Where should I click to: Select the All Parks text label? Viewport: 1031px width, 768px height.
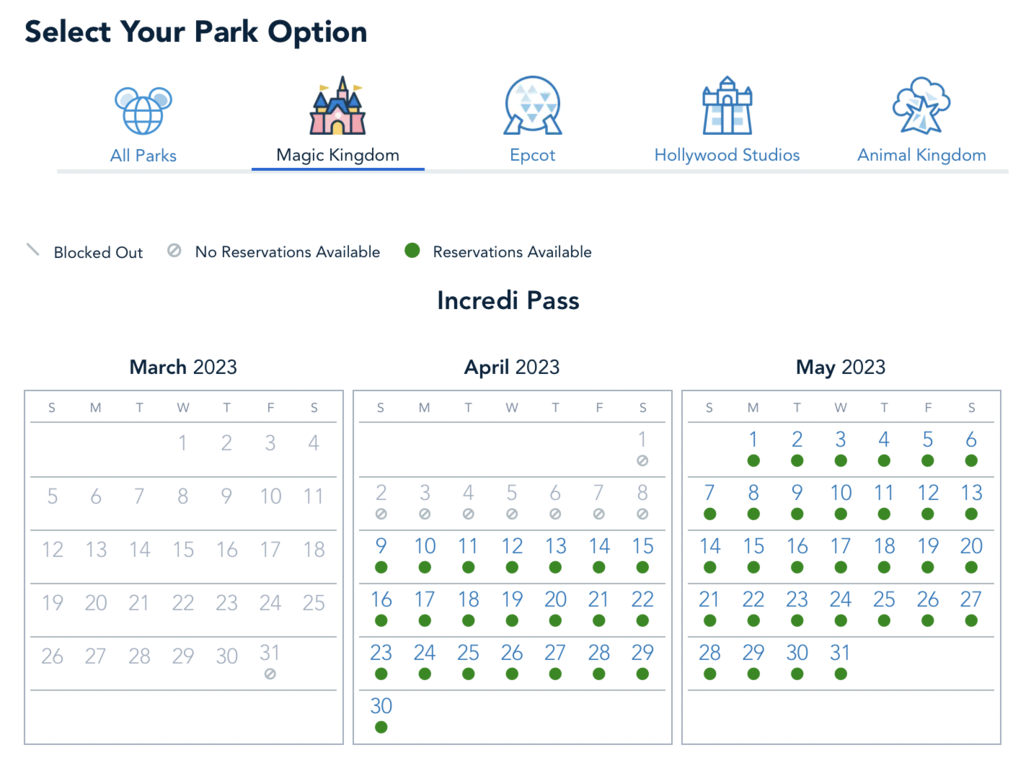pos(143,155)
